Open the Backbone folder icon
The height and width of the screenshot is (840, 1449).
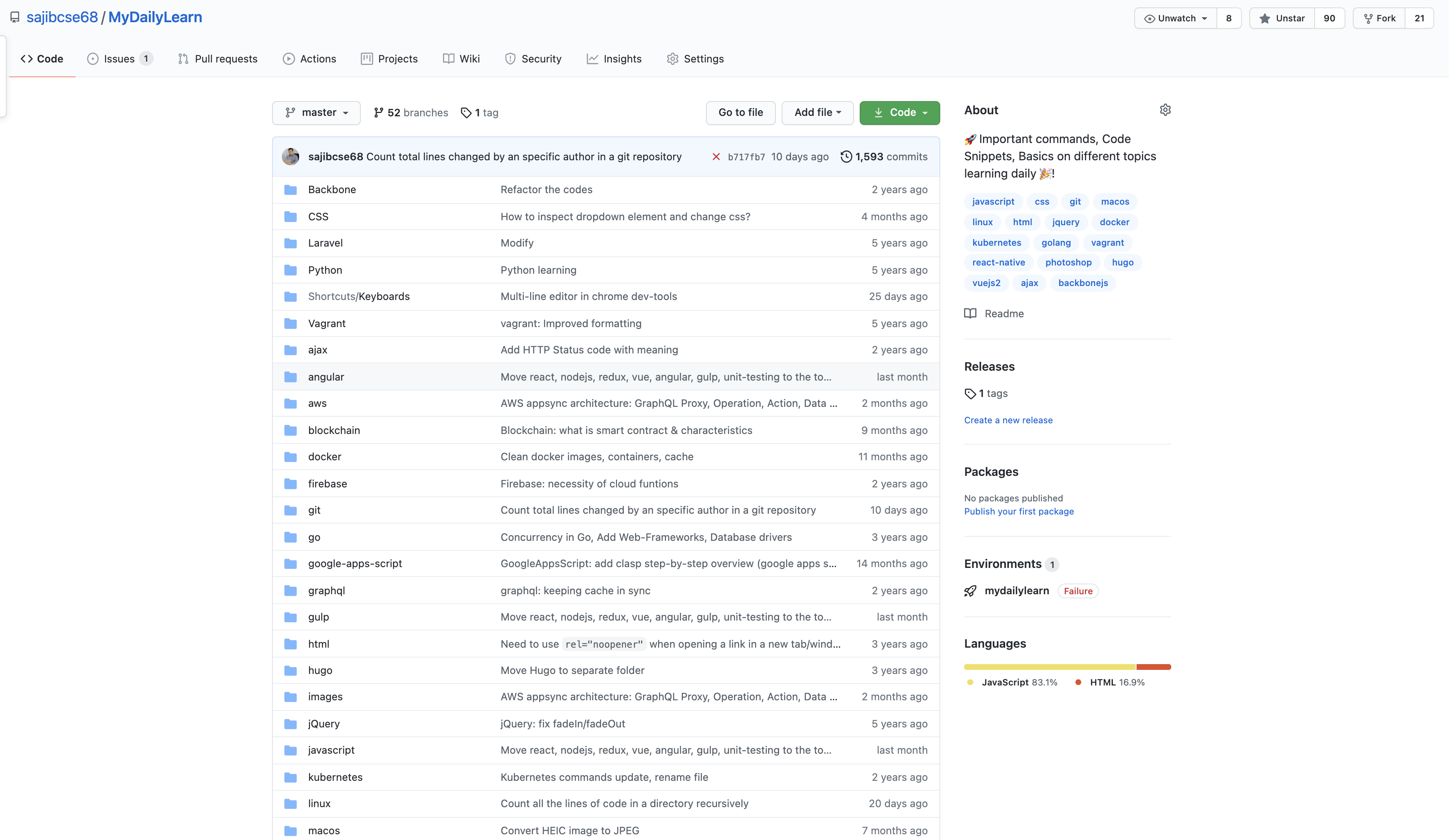(x=291, y=190)
